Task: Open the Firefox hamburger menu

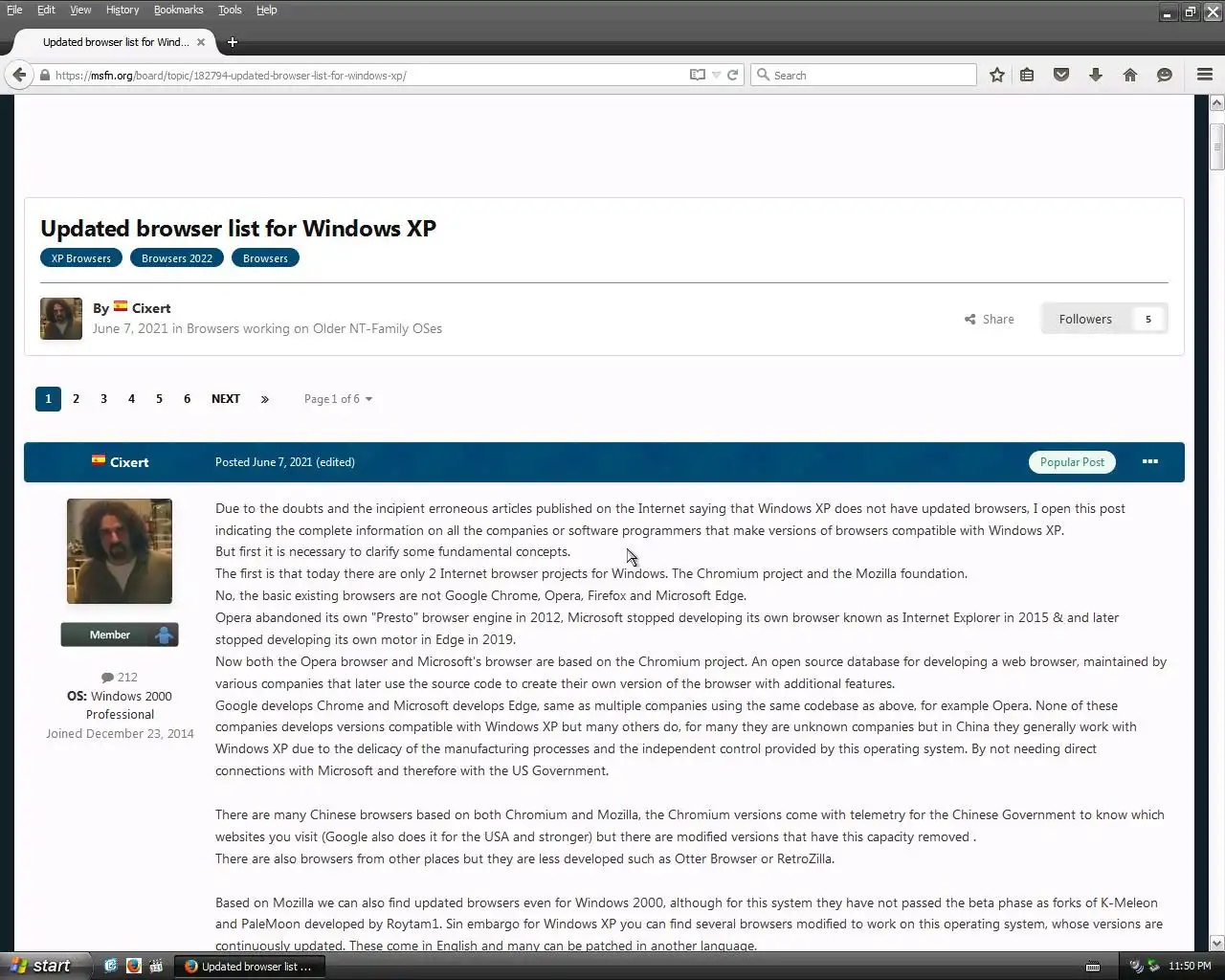Action: coord(1205,75)
